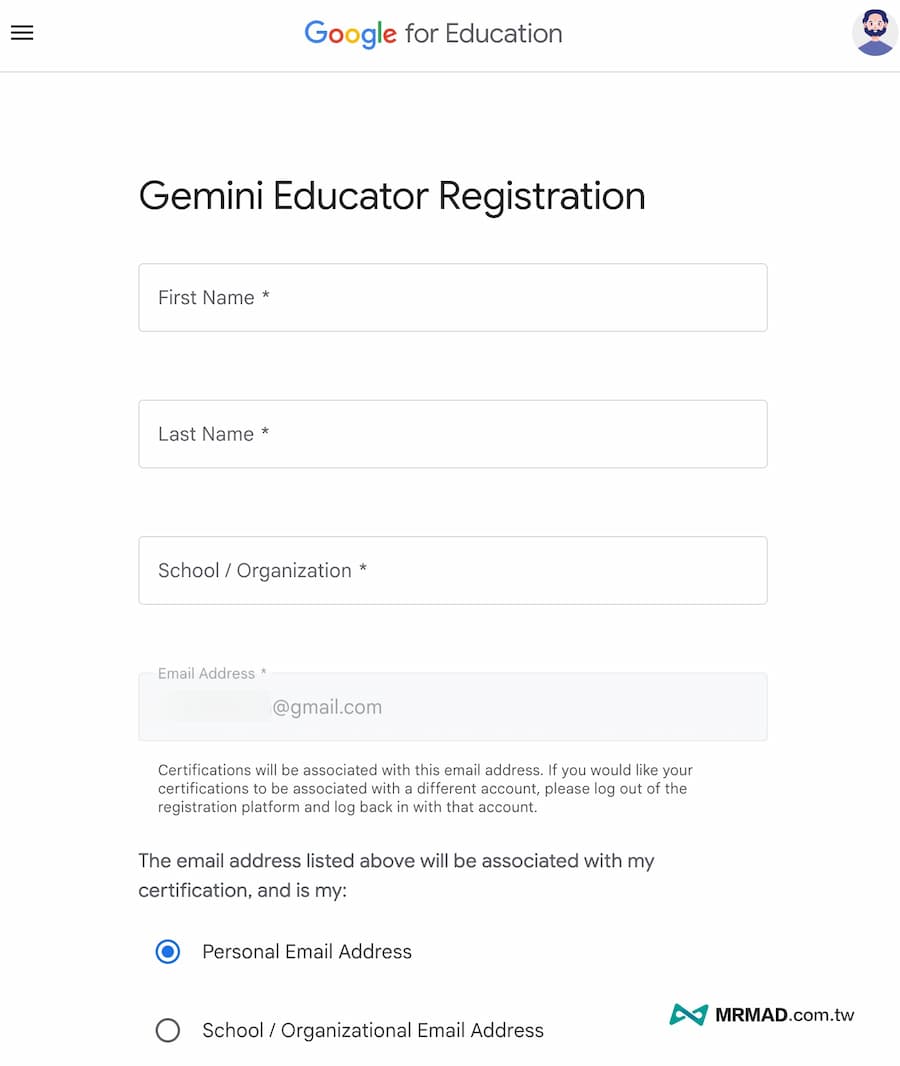
Task: Select the School / Organization input box
Action: pos(452,570)
